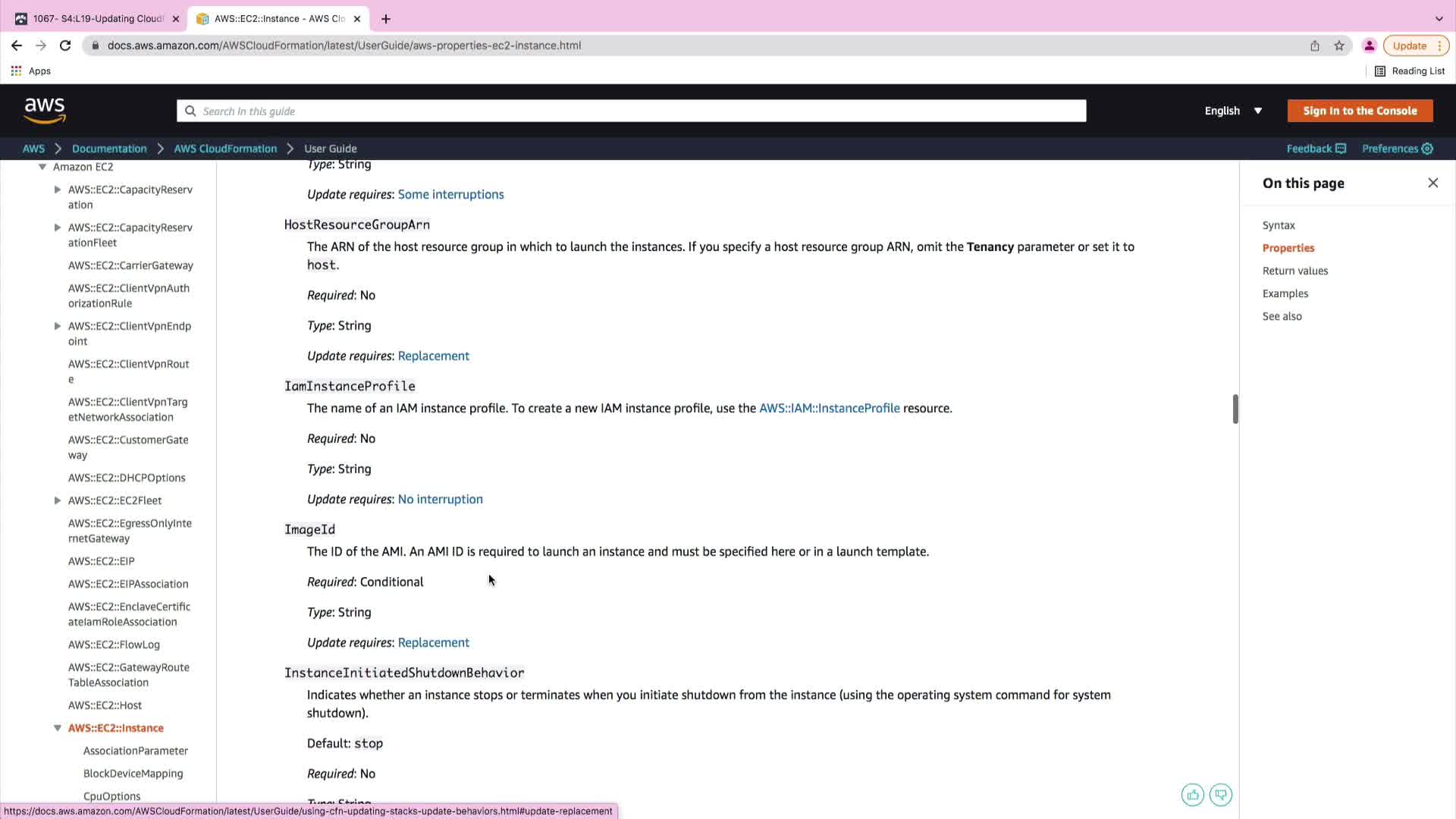This screenshot has height=819, width=1456.
Task: Click the page vertical scrollbar thumb
Action: (1235, 409)
